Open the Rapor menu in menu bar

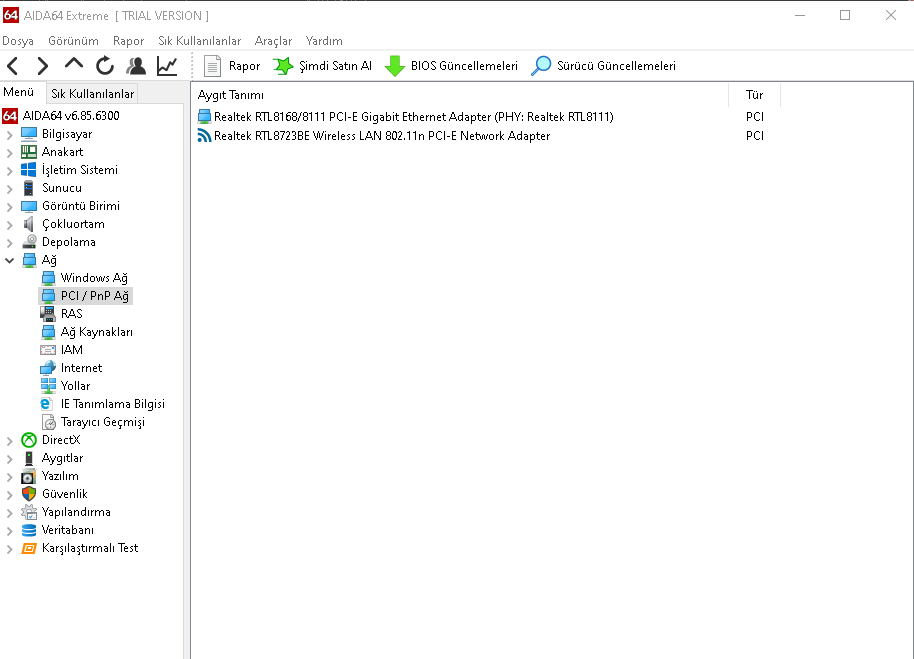[128, 41]
